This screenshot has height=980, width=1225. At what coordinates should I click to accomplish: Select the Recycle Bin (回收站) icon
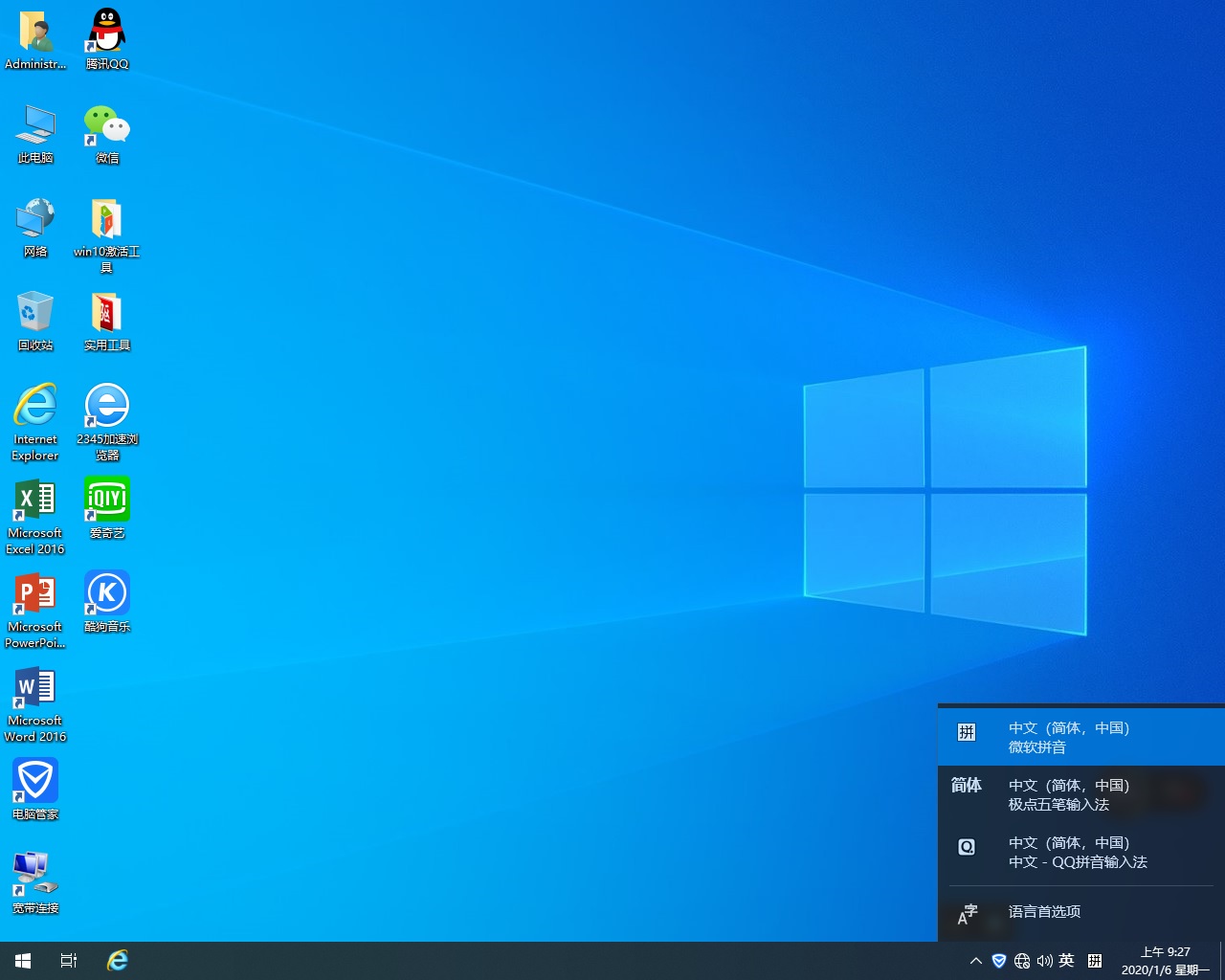point(35,314)
